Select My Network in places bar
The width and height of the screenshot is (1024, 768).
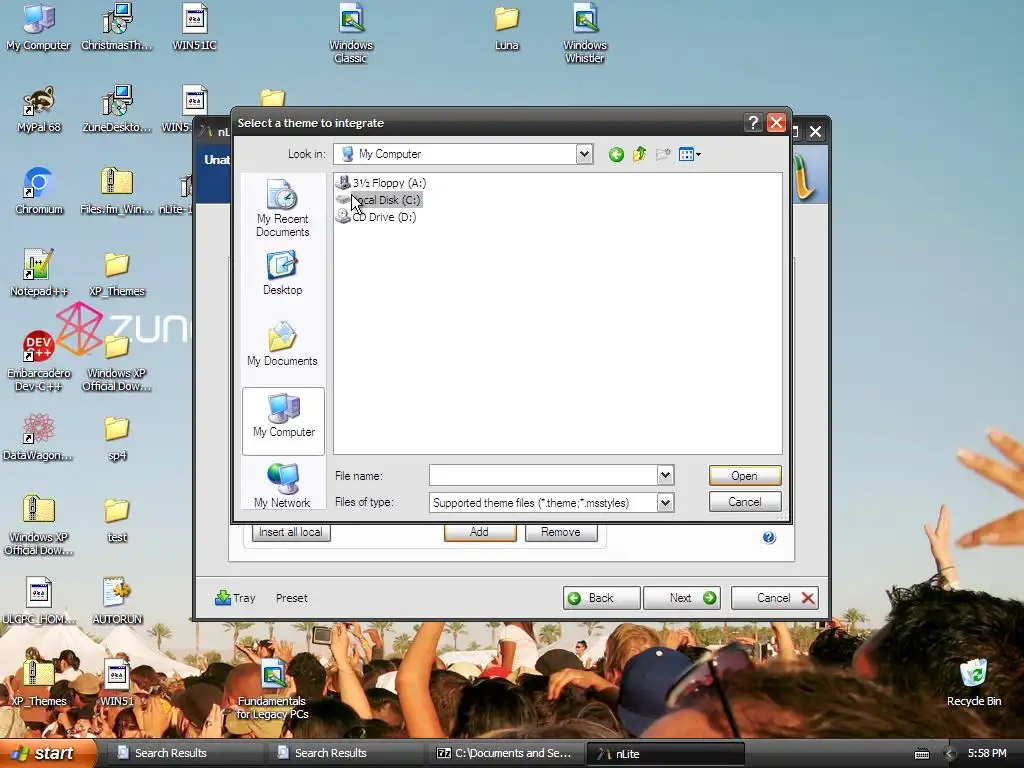[x=282, y=485]
